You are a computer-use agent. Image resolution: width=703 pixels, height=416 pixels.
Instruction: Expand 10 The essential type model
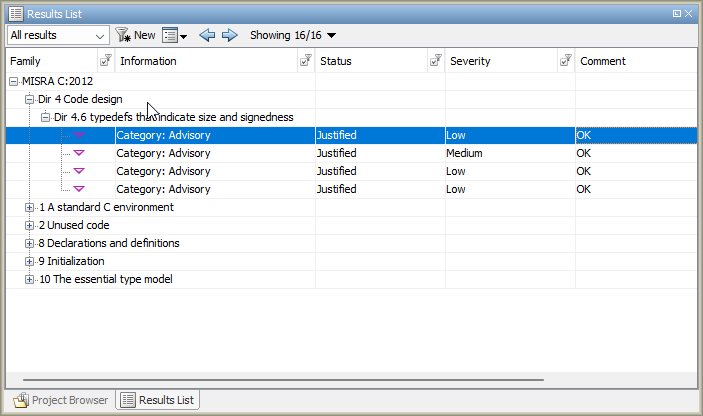tap(29, 279)
